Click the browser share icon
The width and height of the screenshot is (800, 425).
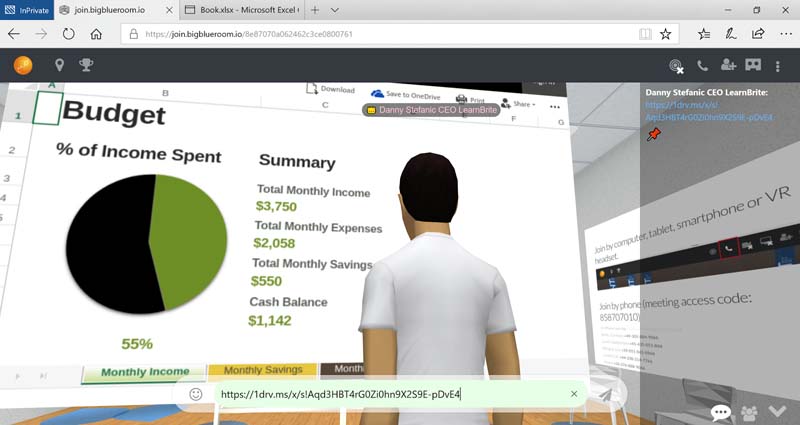pos(758,34)
